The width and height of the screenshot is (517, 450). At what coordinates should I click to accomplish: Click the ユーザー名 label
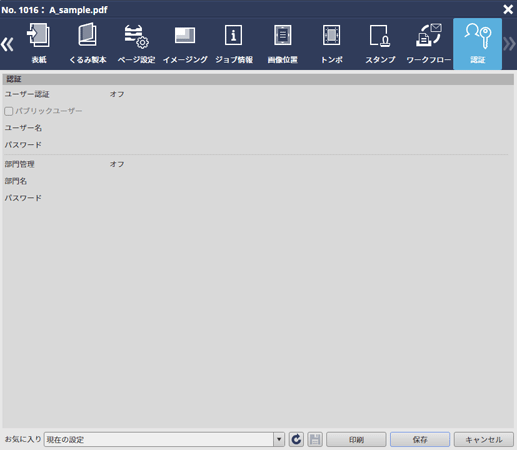tap(23, 128)
